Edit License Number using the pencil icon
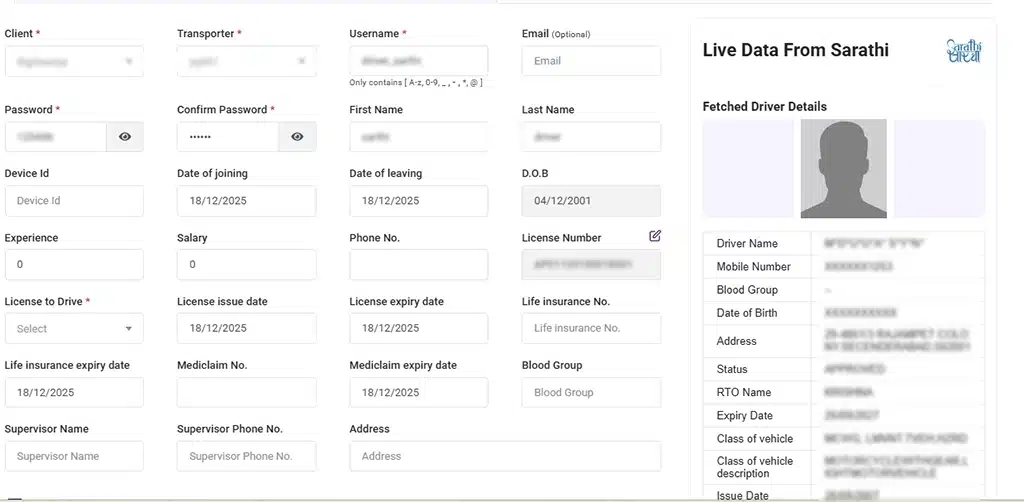 point(655,236)
